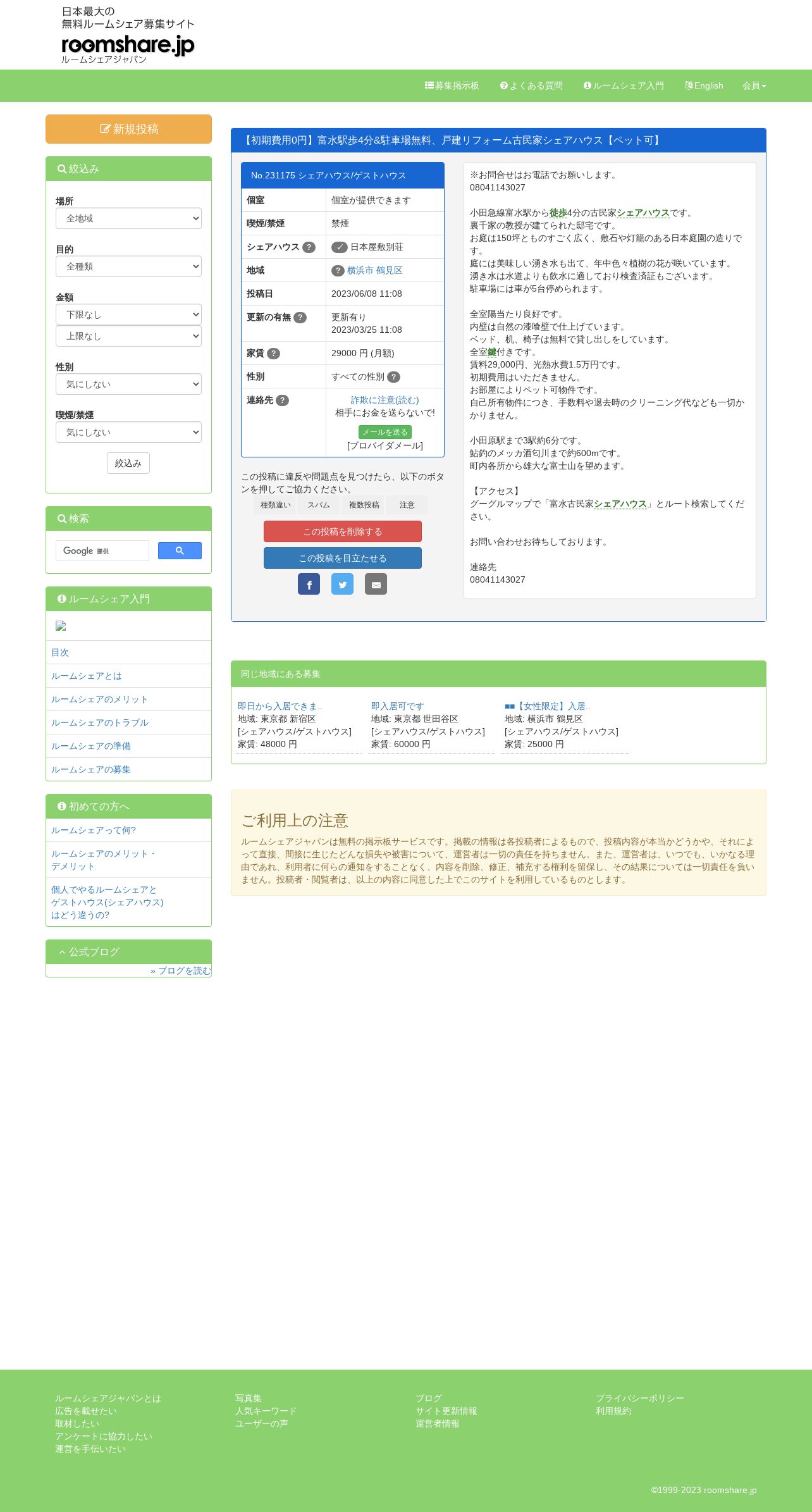The height and width of the screenshot is (1512, 812).
Task: Open the ルームシェアとは link
Action: coord(87,676)
